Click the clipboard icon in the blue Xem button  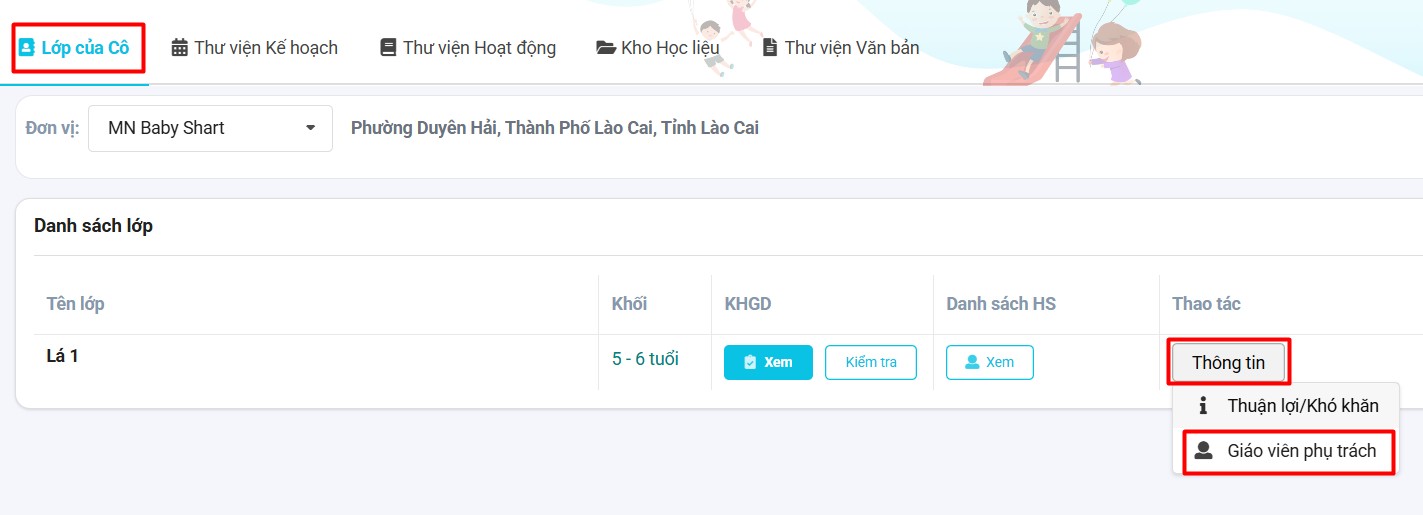tap(749, 362)
